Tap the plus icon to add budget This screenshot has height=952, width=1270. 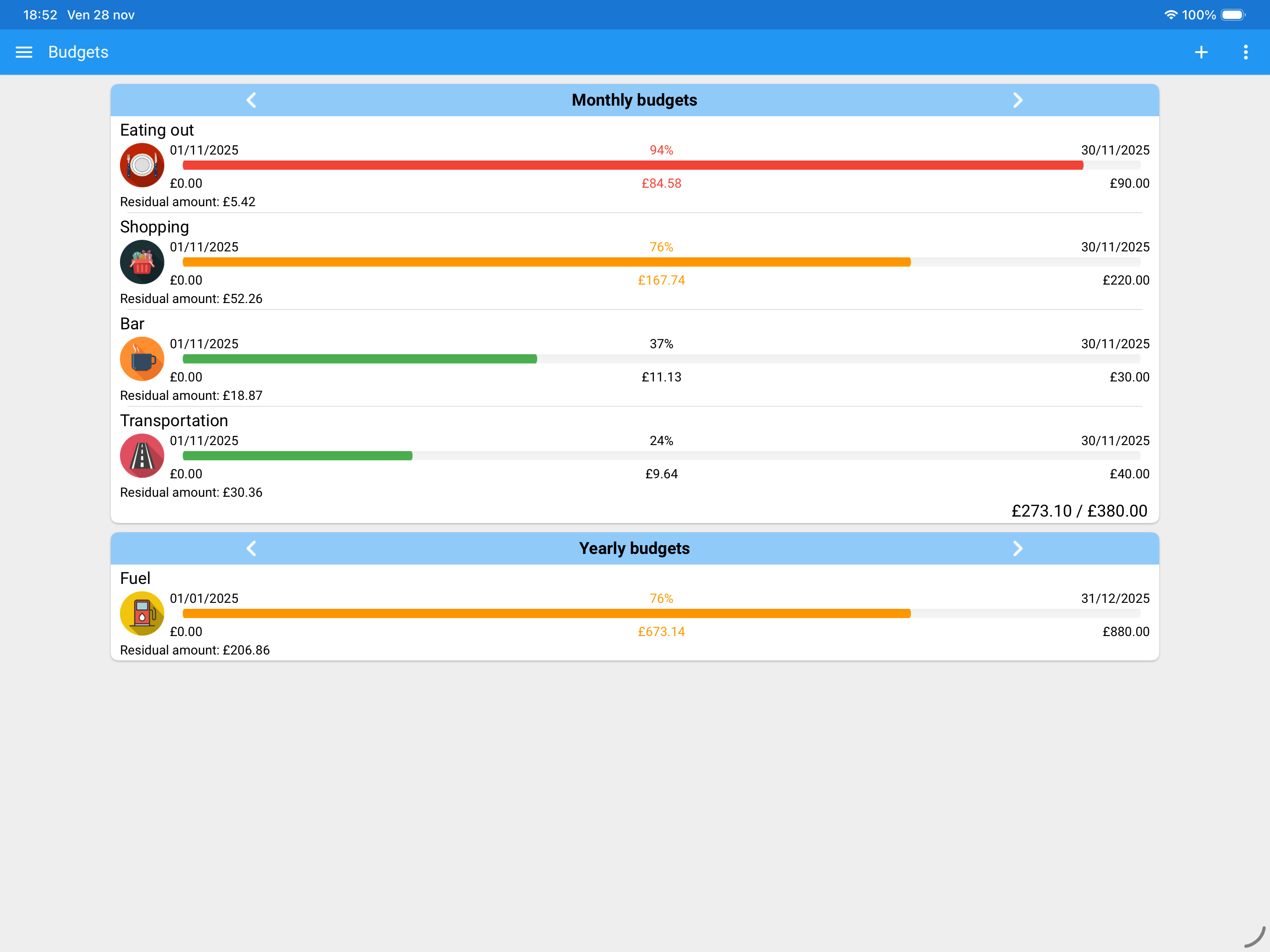pos(1200,52)
